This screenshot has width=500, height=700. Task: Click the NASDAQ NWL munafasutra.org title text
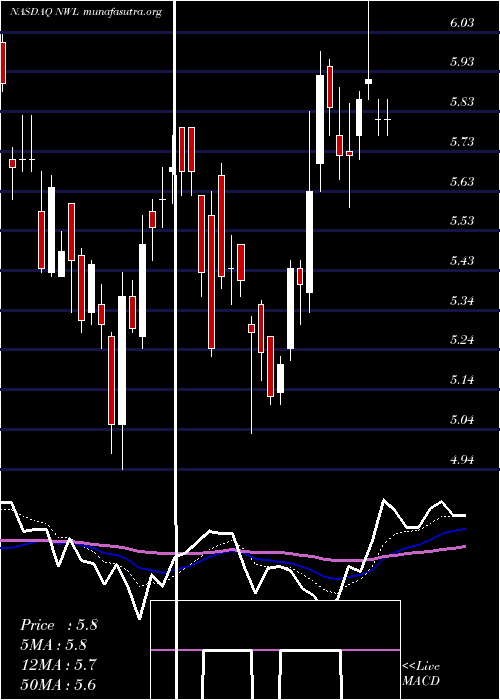pos(86,12)
